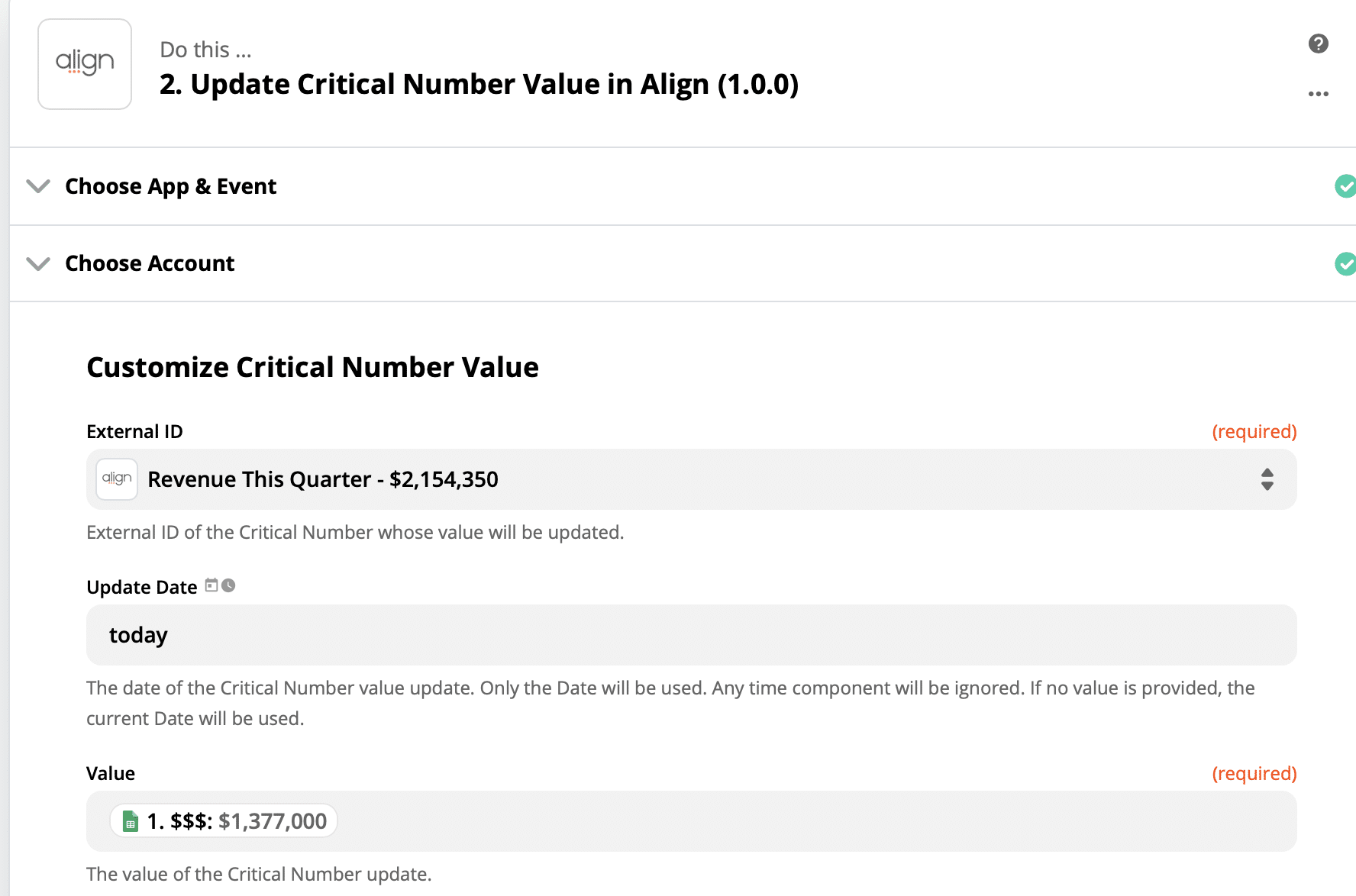1356x896 pixels.
Task: Click the Google Sheets icon in Value pill
Action: pyautogui.click(x=131, y=821)
